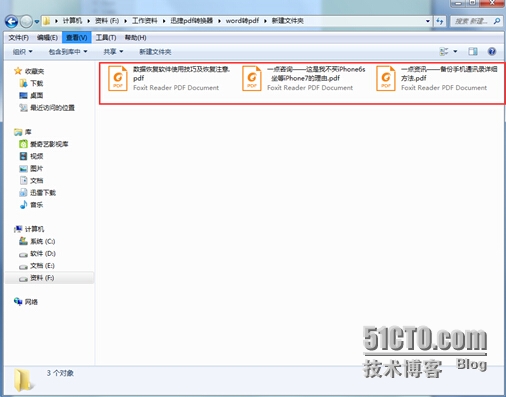Expand the address bar history dropdown
506x397 pixels.
tap(428, 21)
